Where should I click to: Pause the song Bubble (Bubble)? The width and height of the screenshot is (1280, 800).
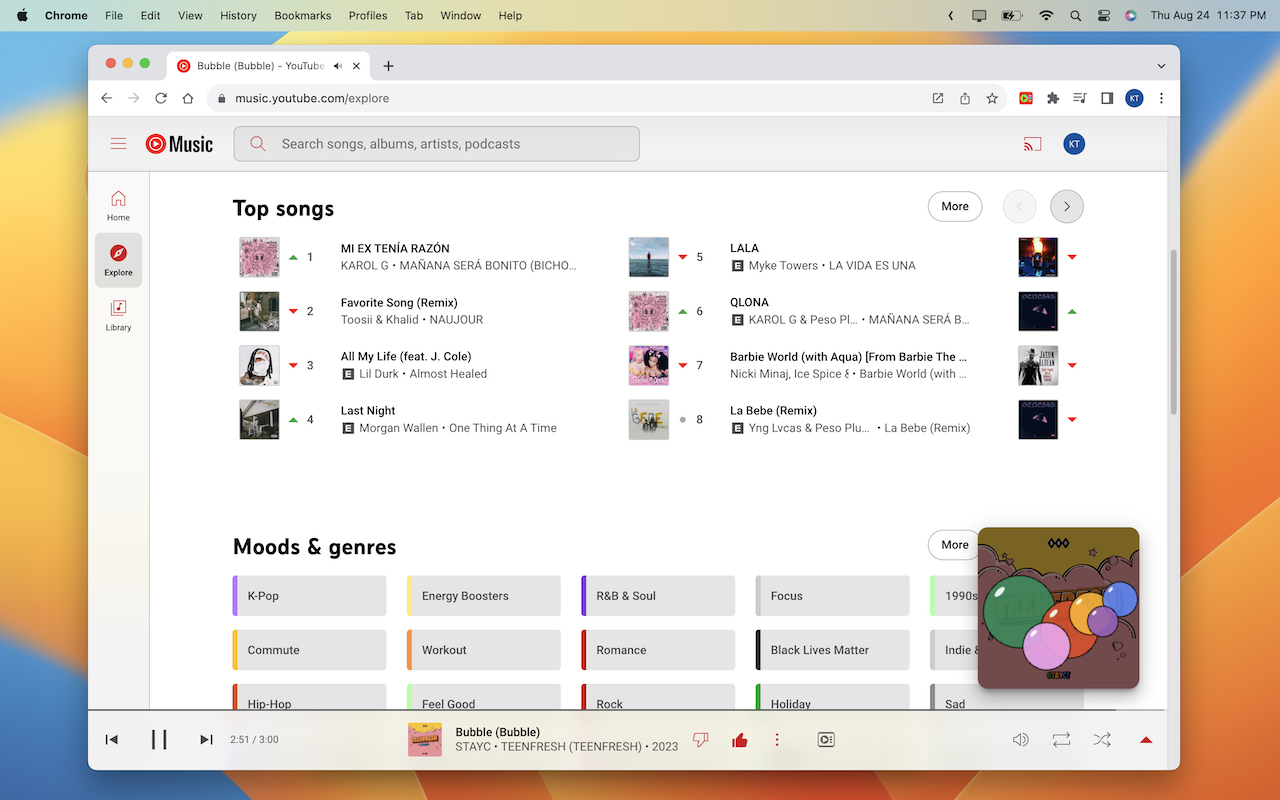coord(159,739)
